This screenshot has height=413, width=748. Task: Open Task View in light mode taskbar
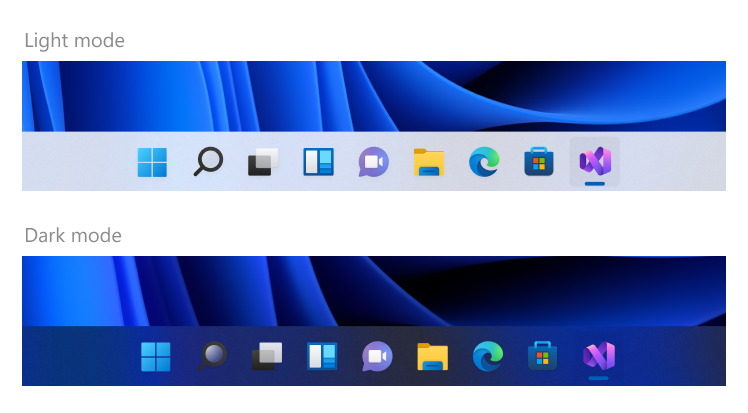[263, 162]
